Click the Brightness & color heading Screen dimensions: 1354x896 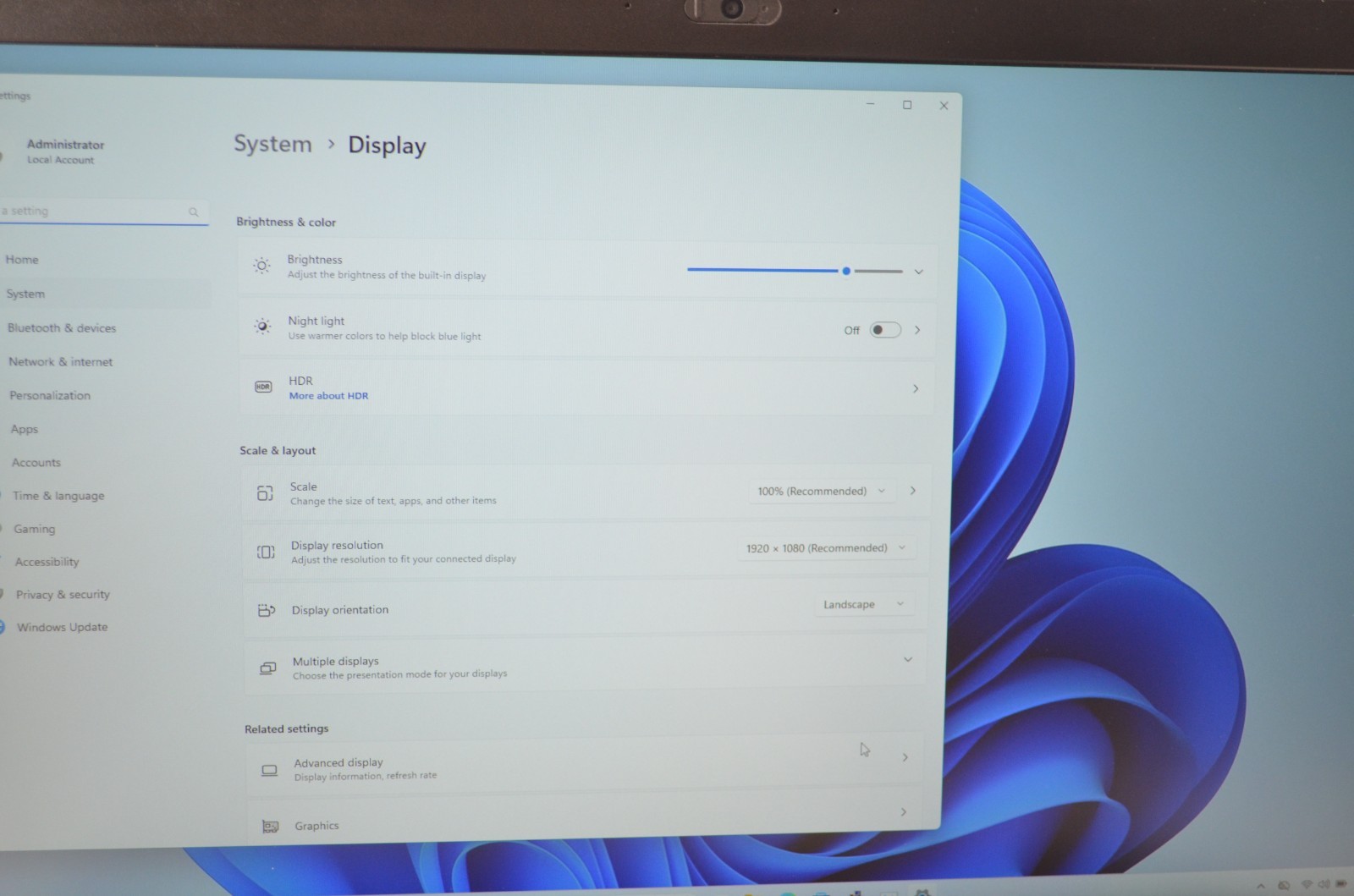286,222
